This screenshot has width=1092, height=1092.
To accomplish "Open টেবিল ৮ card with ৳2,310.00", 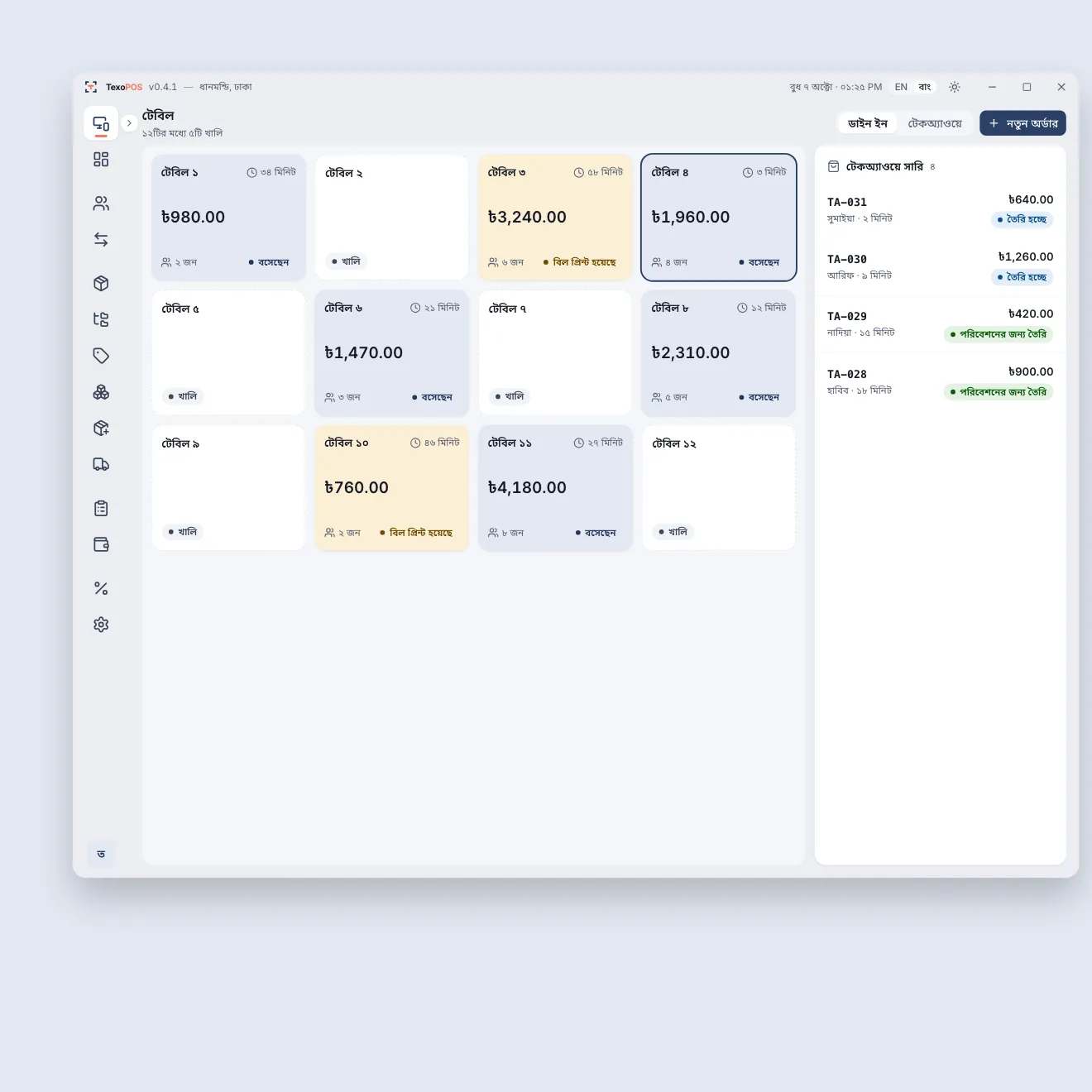I will pos(719,352).
